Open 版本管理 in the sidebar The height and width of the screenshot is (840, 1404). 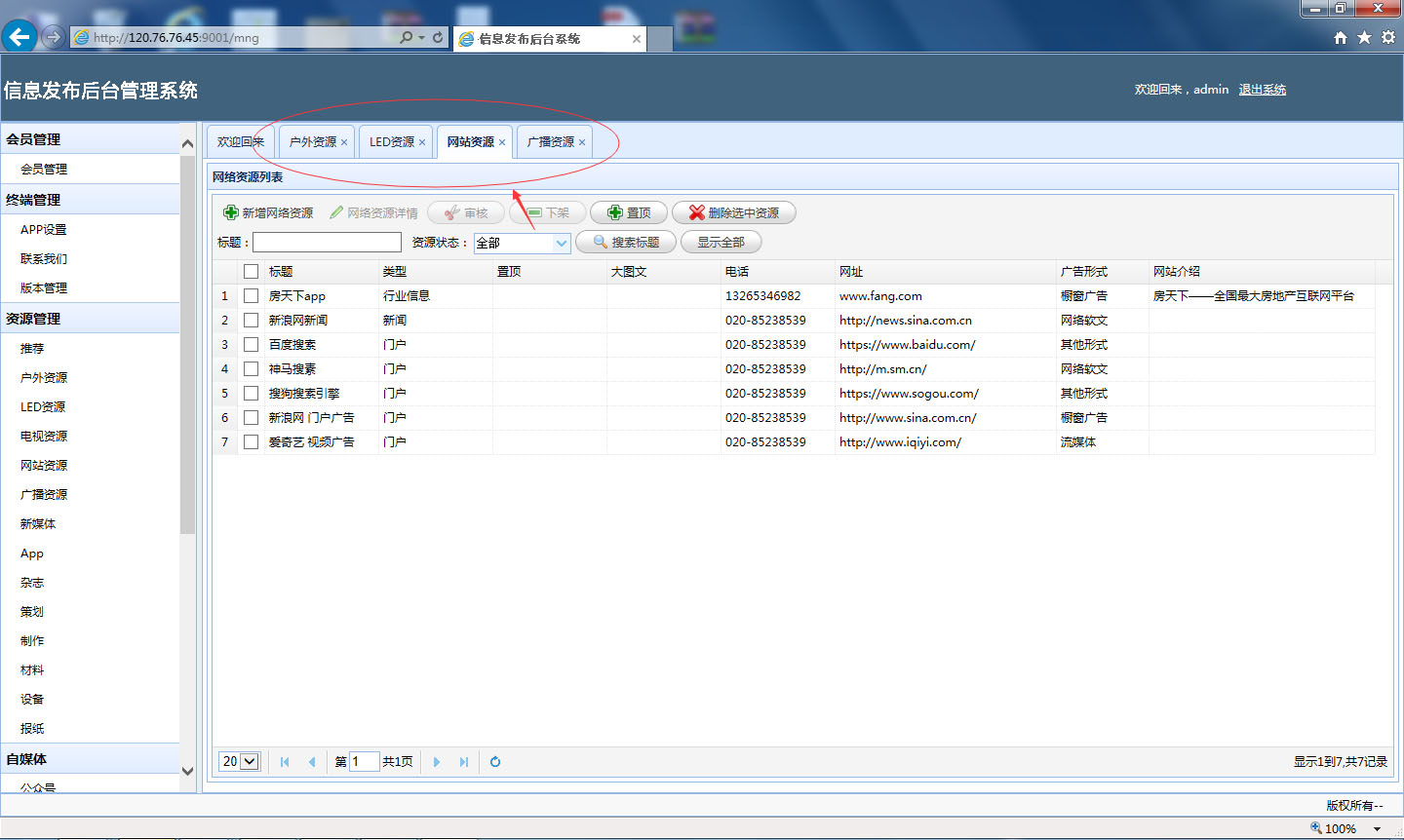pos(44,288)
